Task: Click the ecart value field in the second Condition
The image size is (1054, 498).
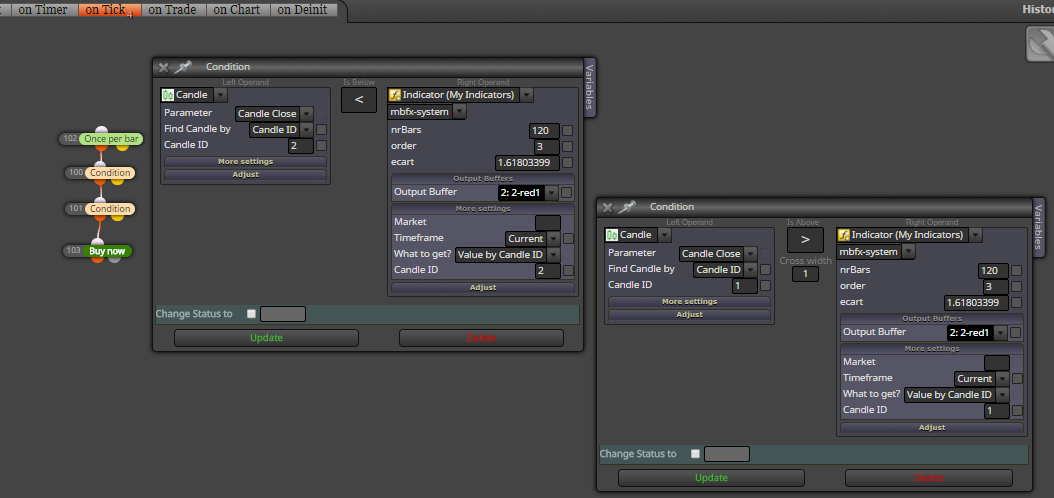Action: pyautogui.click(x=977, y=302)
